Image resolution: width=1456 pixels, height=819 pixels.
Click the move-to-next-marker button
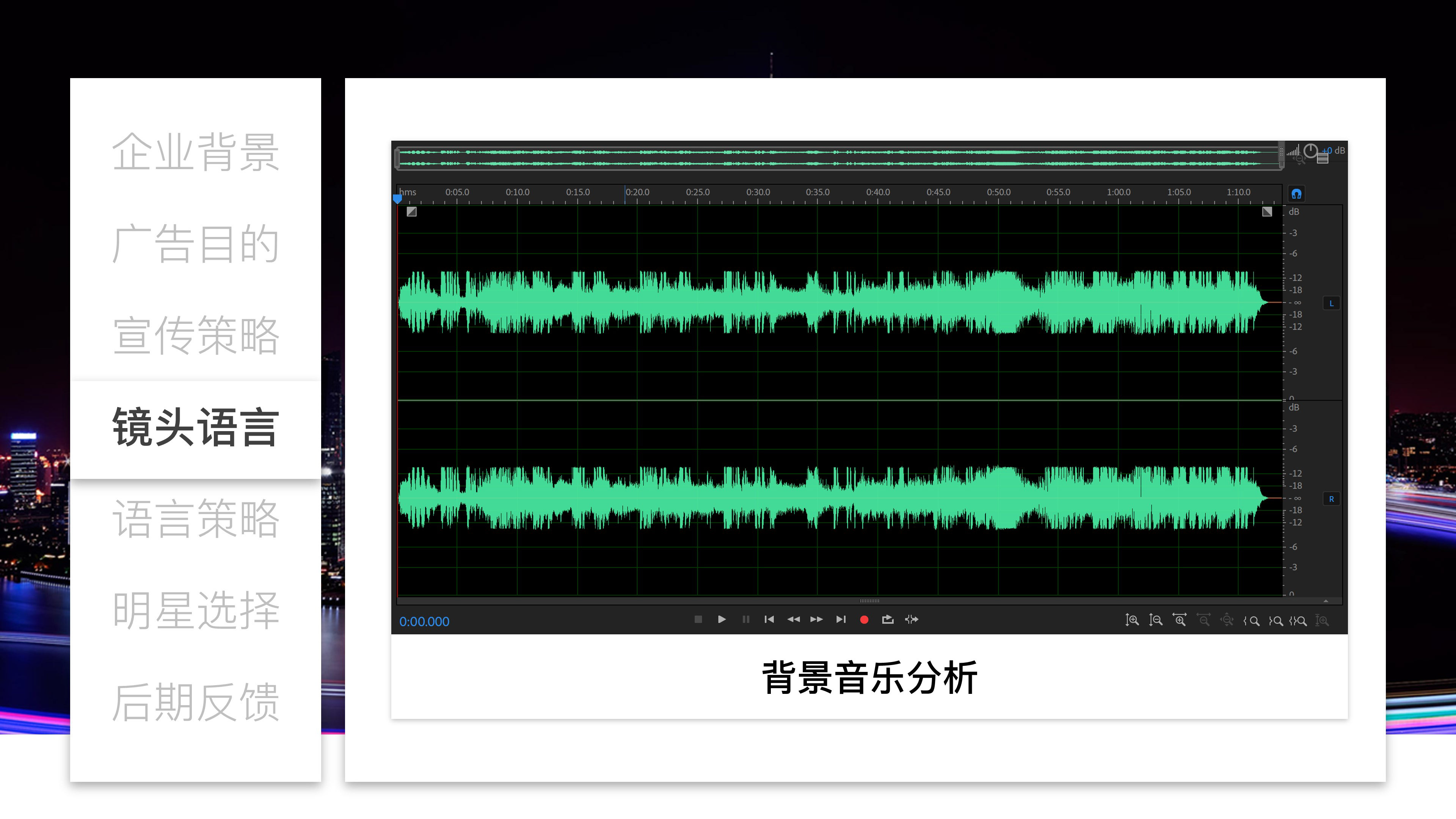click(x=841, y=620)
